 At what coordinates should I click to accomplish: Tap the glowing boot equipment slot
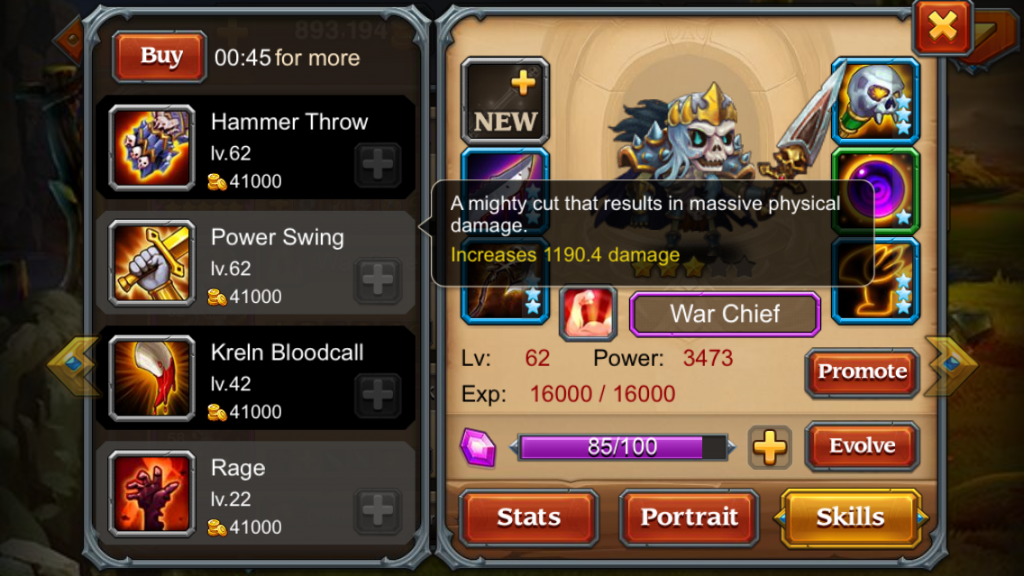[875, 281]
